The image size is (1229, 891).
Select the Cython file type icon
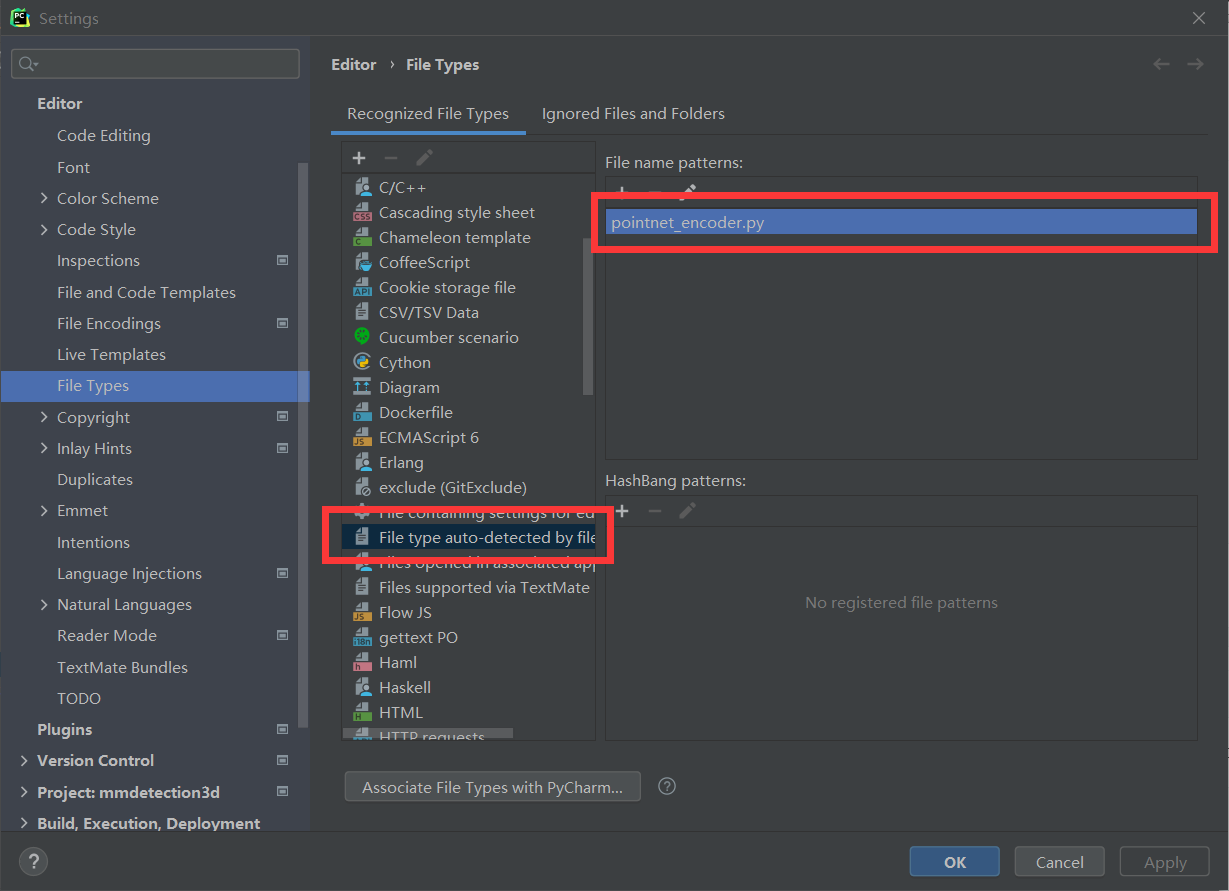pos(362,362)
